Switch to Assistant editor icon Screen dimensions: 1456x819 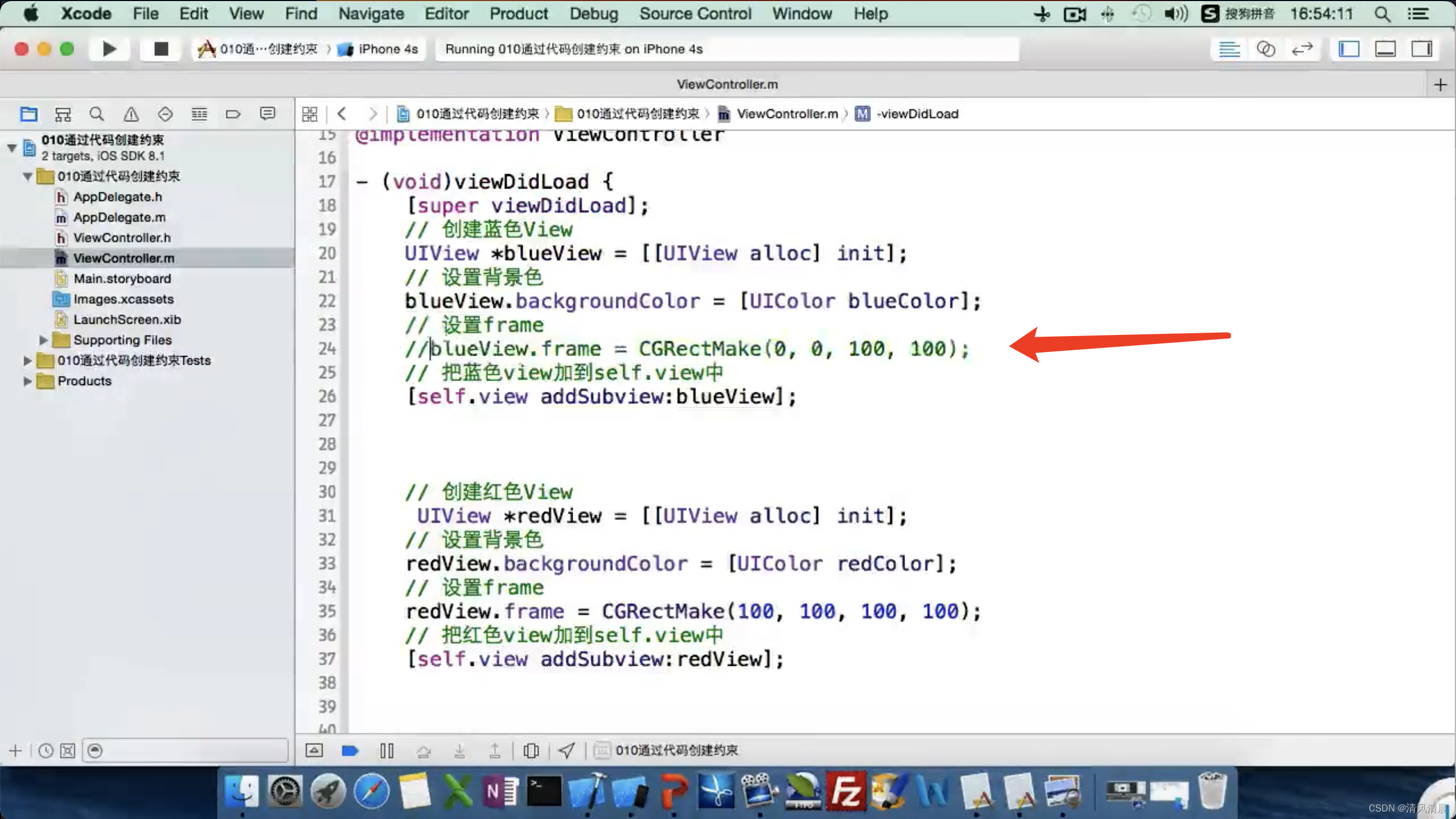pos(1265,49)
